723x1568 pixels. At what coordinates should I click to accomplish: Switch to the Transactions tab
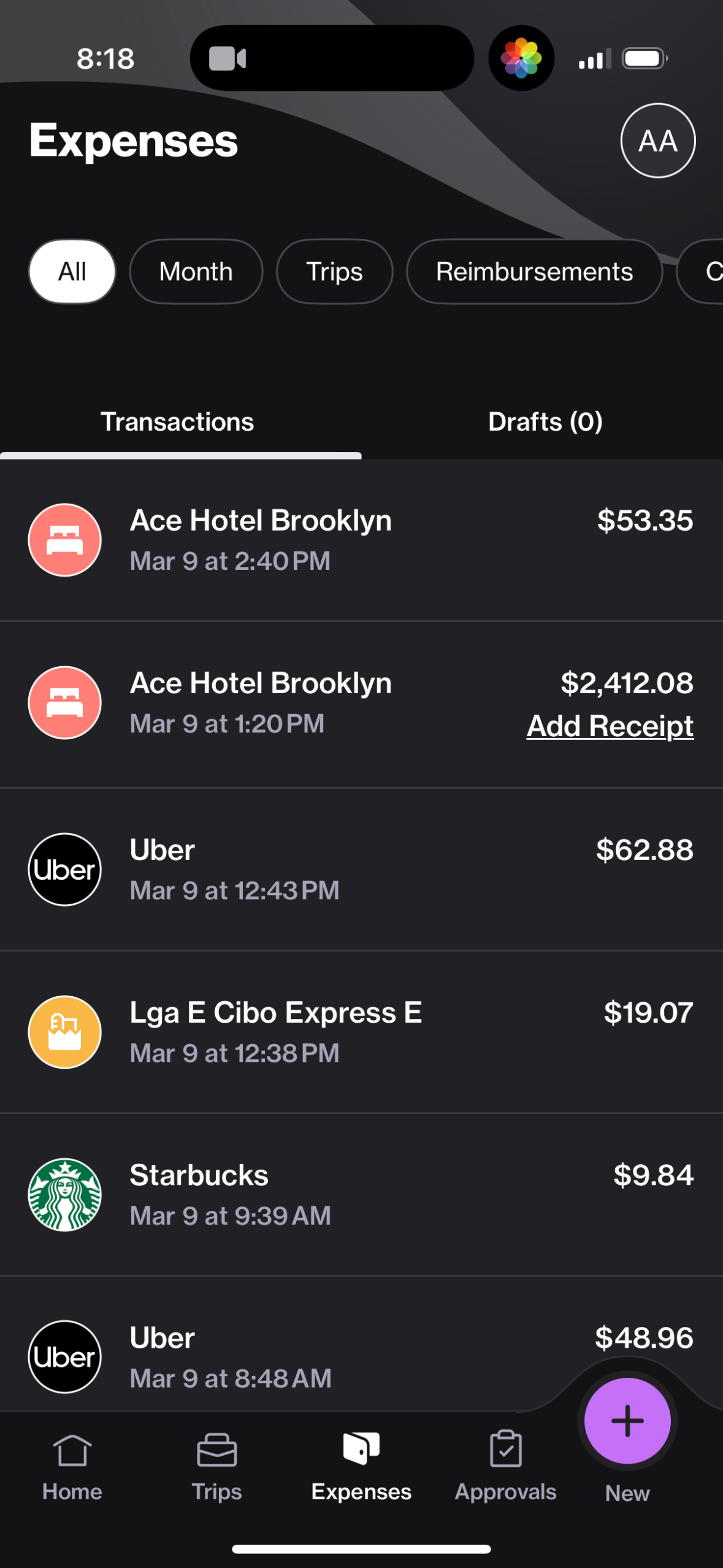(177, 422)
